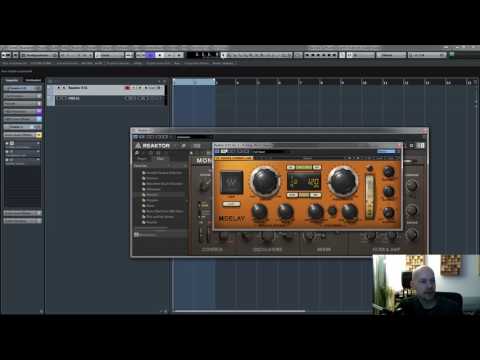This screenshot has width=480, height=360.
Task: Click the left button below the H-Delay display
Action: click(x=292, y=195)
